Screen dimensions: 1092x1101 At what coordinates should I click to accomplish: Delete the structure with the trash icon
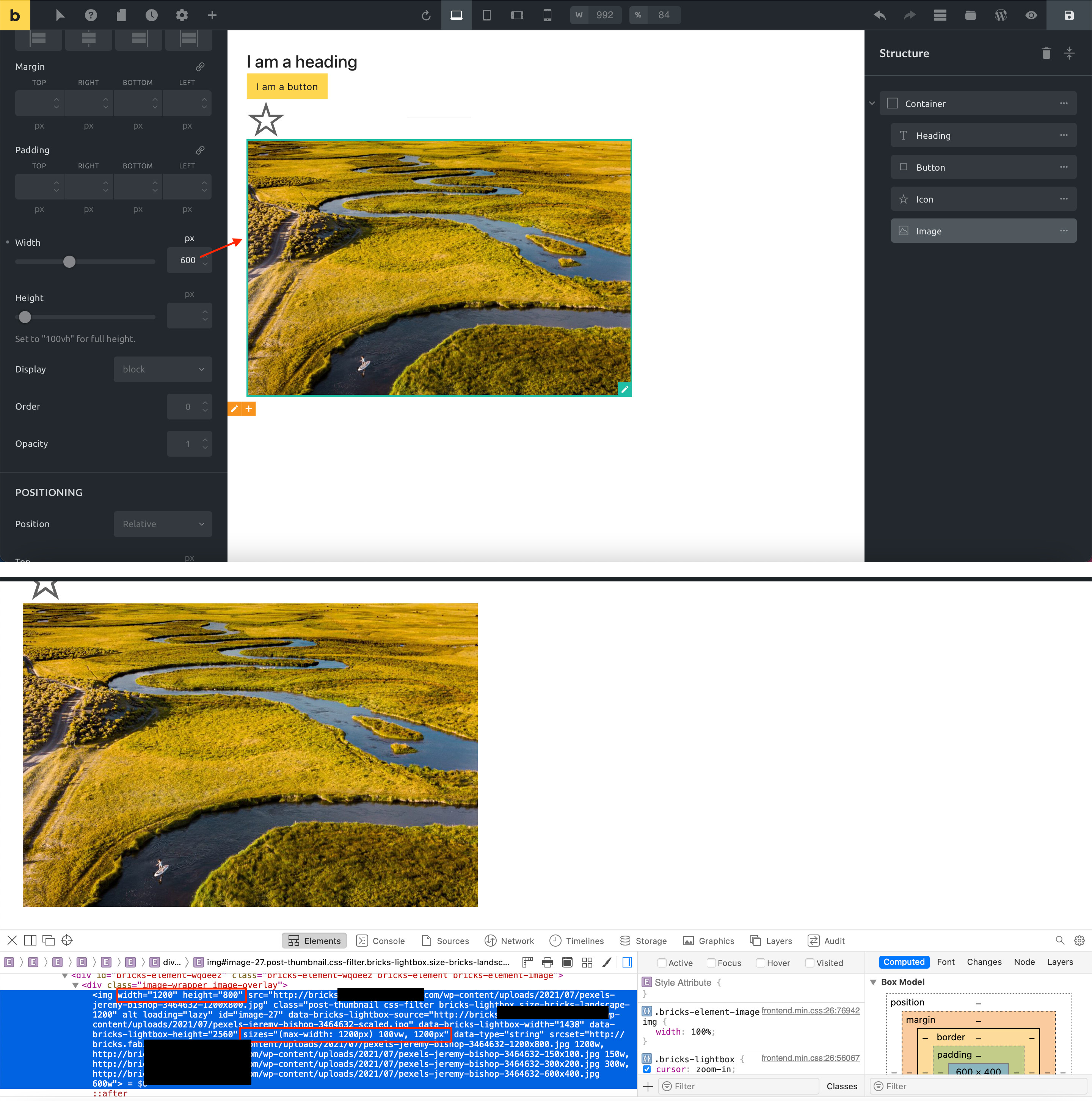click(x=1046, y=53)
